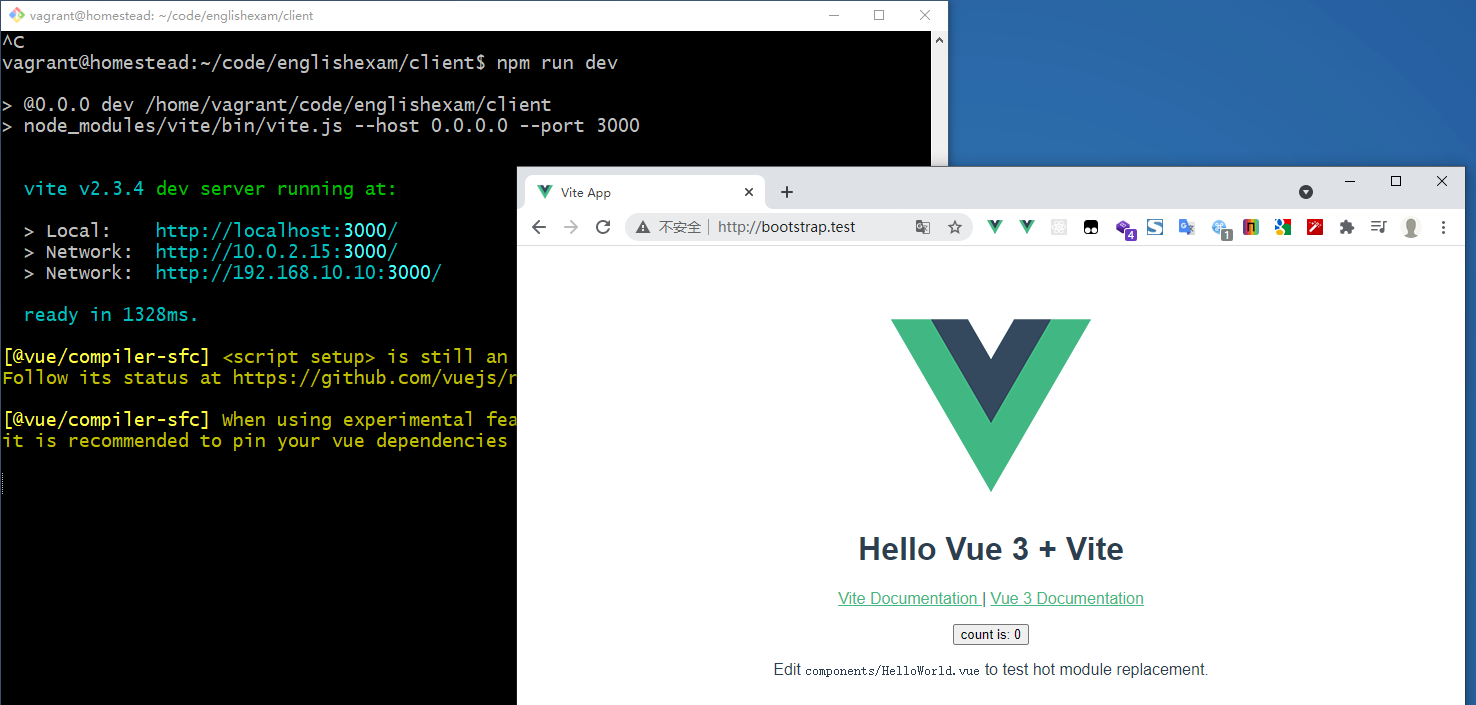Open the first Vue devtools extension icon
The width and height of the screenshot is (1476, 705).
tap(995, 227)
